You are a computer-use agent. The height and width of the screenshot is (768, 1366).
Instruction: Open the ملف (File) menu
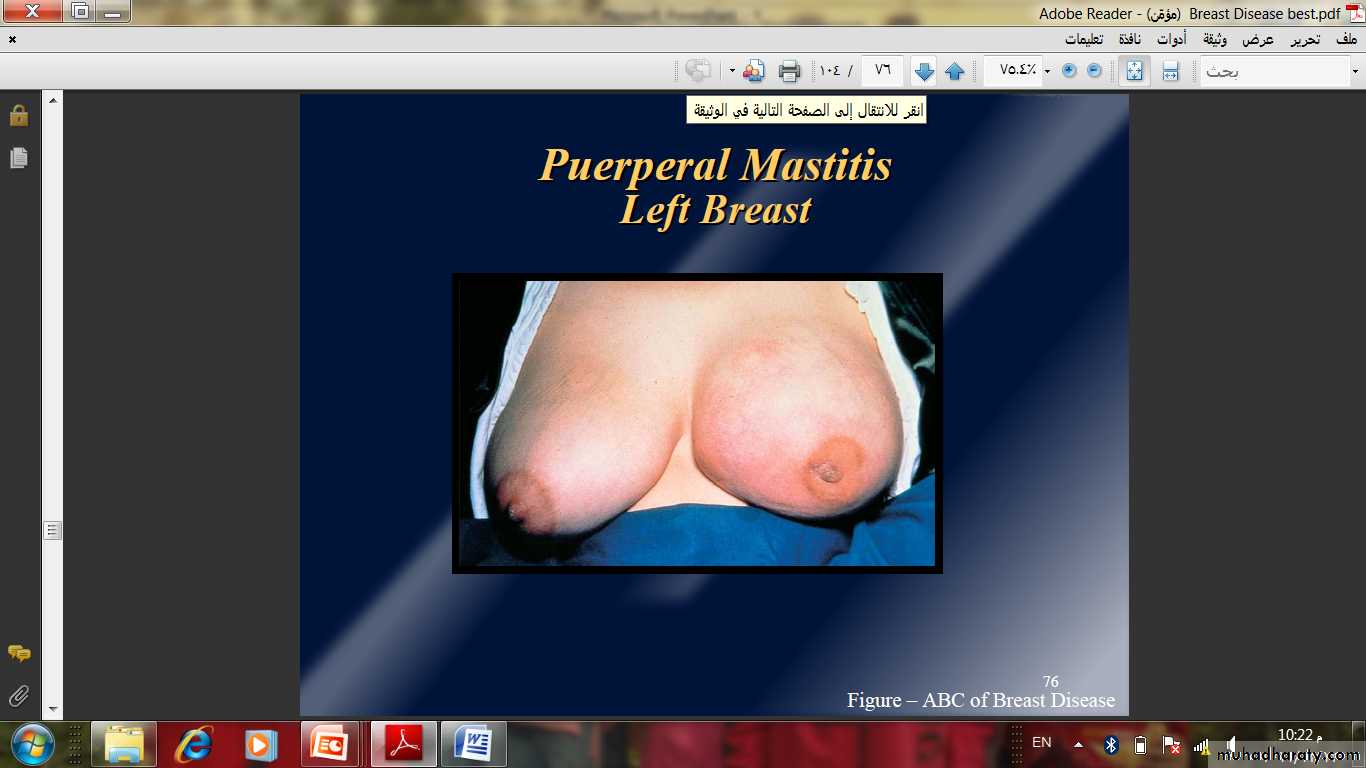click(x=1346, y=40)
